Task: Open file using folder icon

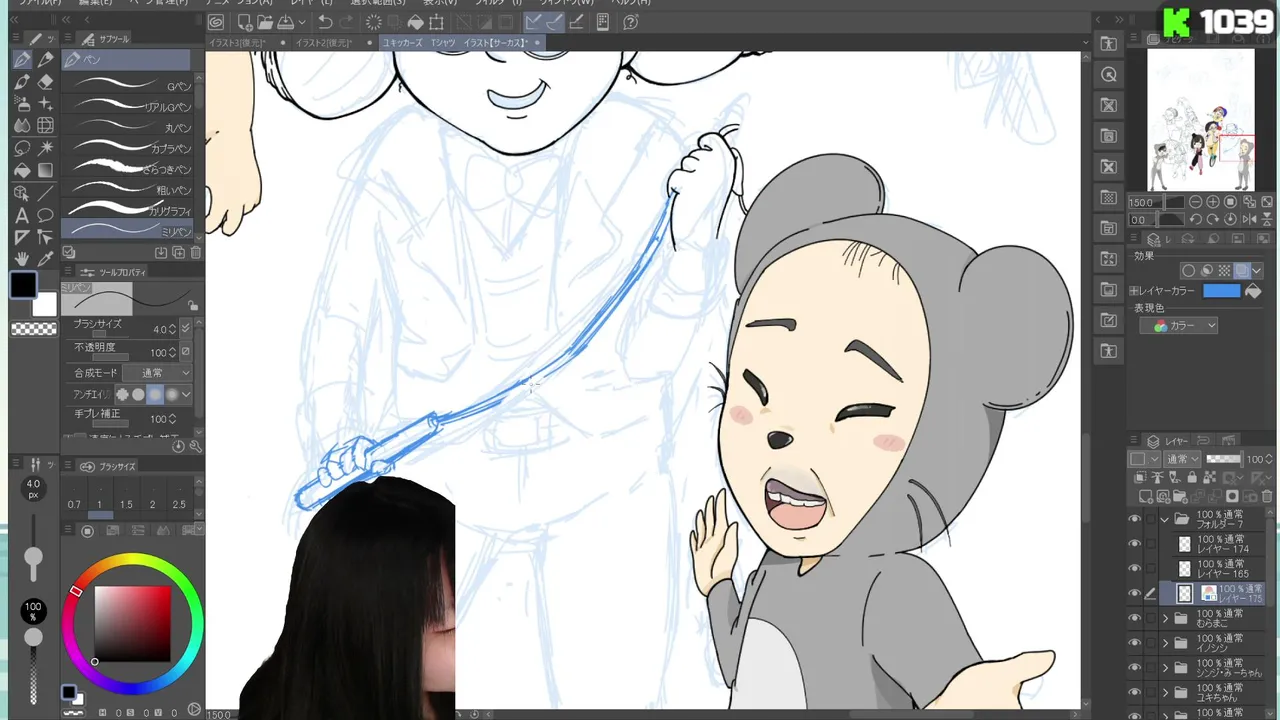Action: click(265, 22)
